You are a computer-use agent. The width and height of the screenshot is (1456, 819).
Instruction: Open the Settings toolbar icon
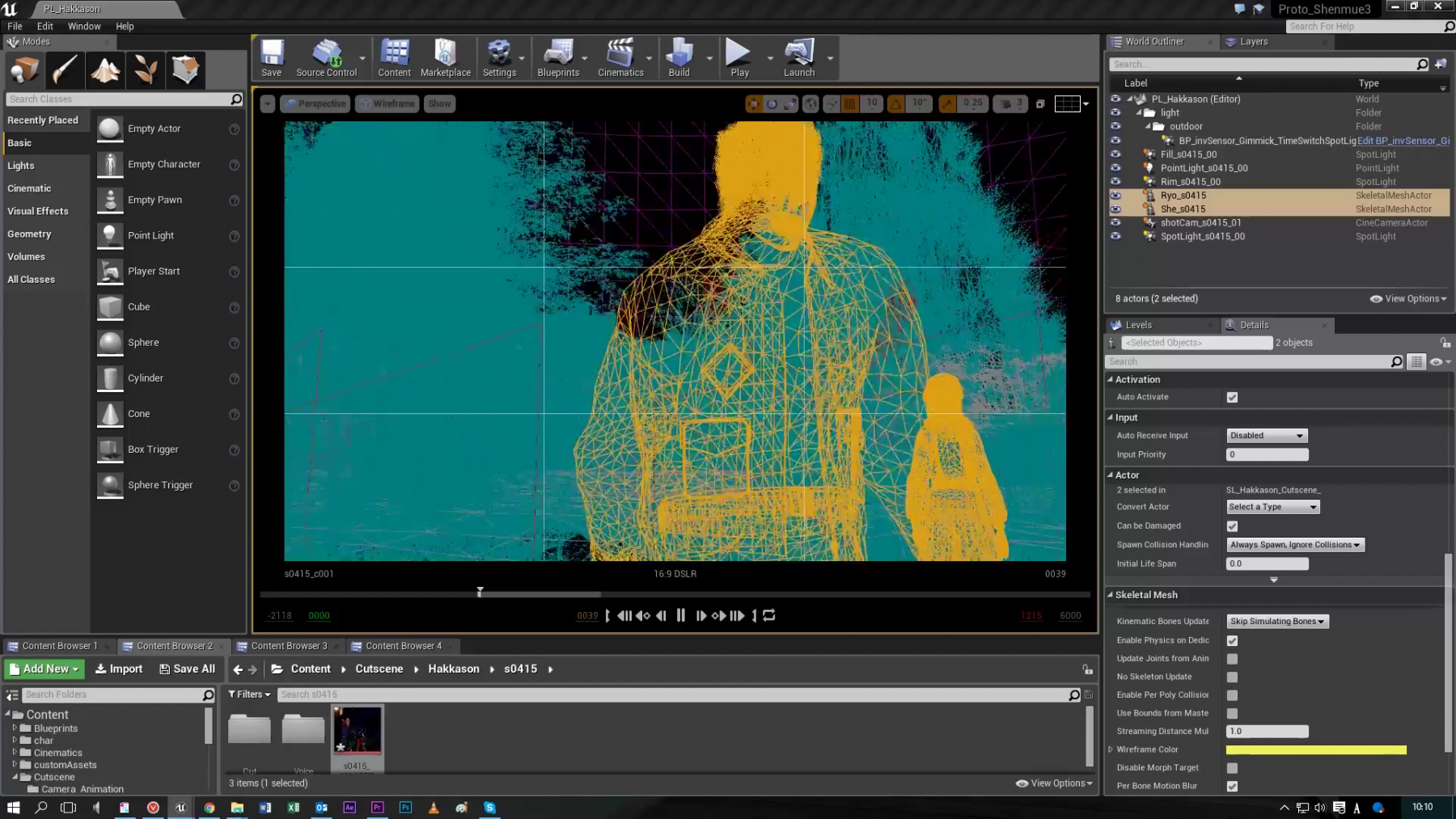tap(499, 58)
